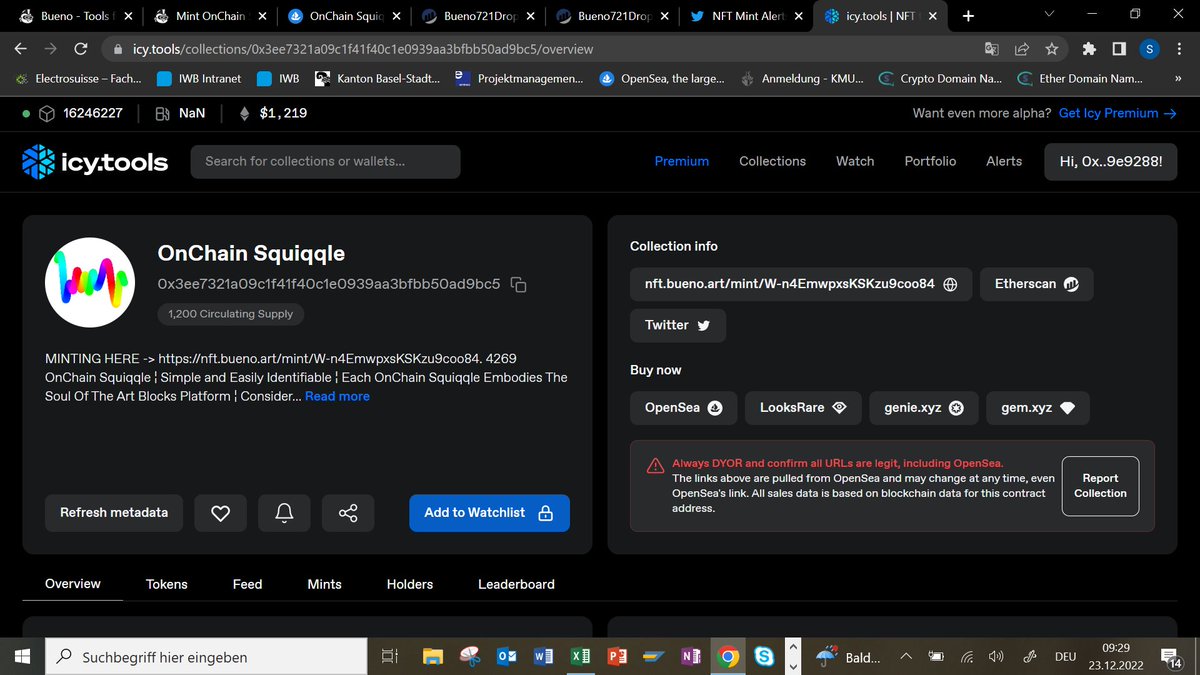Viewport: 1200px width, 675px height.
Task: Open Collections in the top navigation
Action: point(772,161)
